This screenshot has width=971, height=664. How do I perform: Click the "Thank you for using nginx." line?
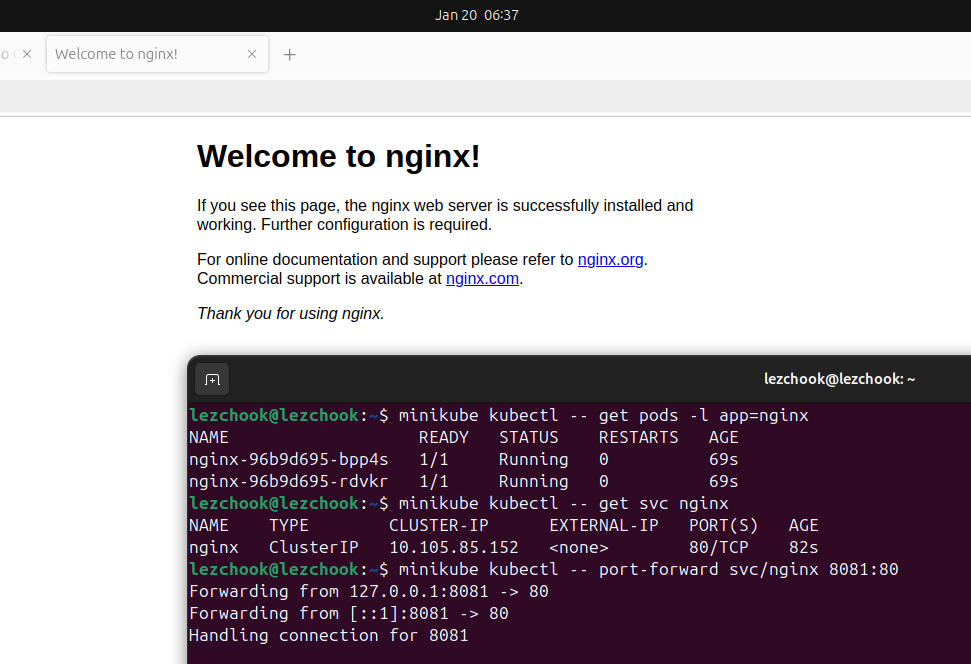[290, 313]
